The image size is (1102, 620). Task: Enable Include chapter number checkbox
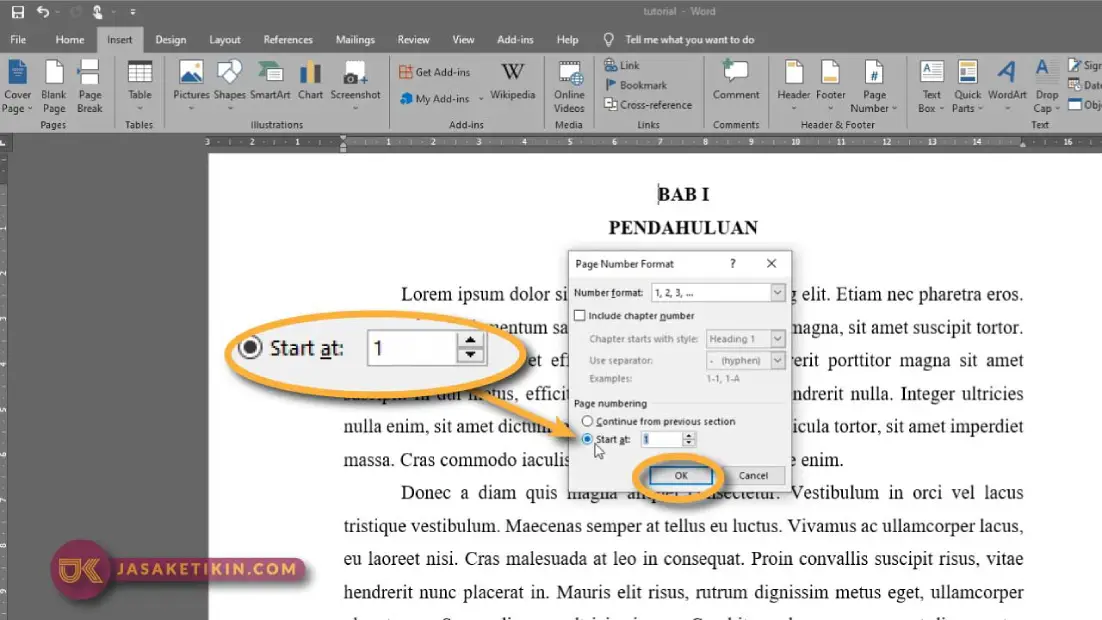pos(581,316)
